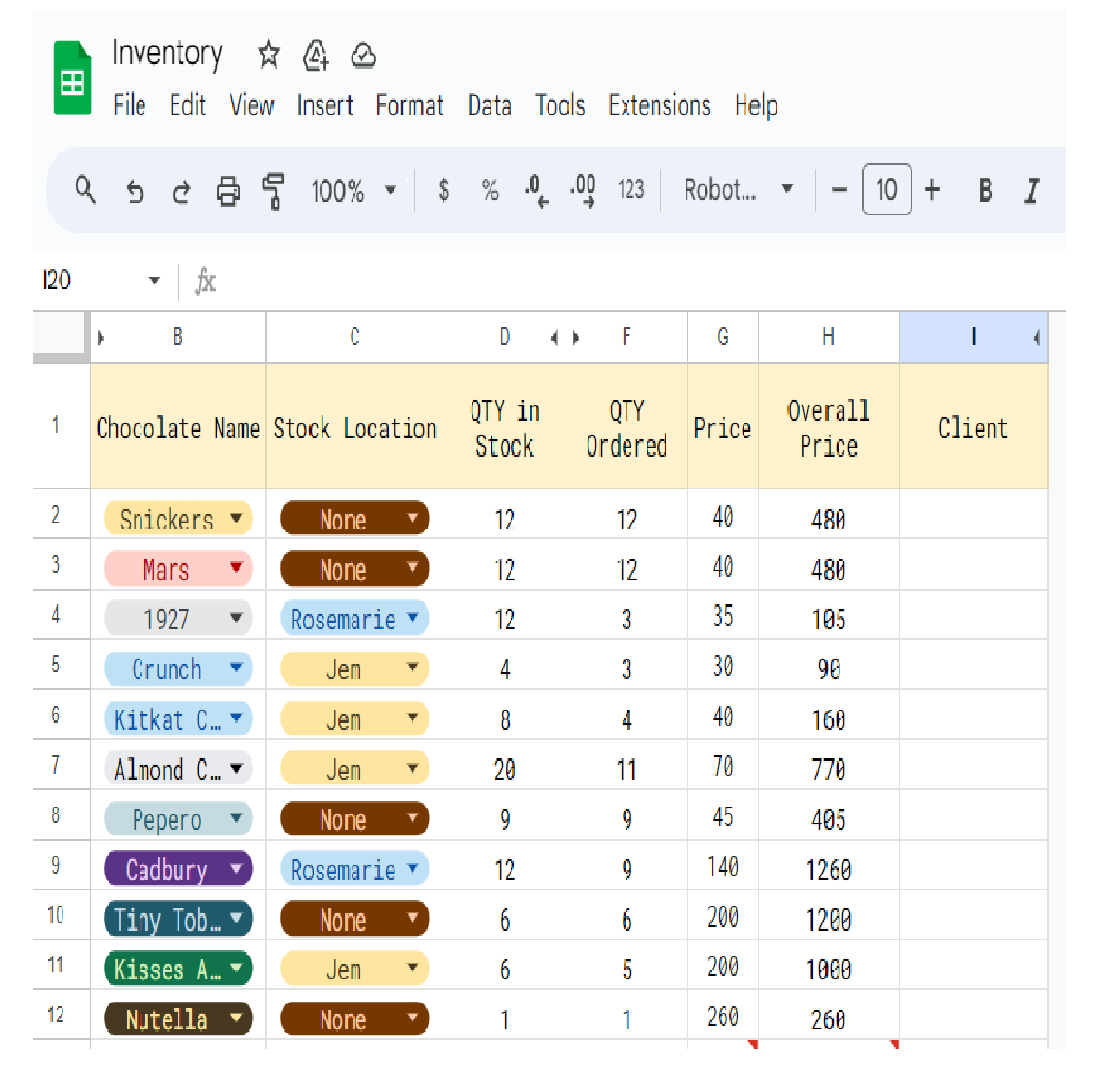Open the Tiny Tob… chocolate dropdown
Viewport: 1094px width, 1080px height.
point(236,917)
